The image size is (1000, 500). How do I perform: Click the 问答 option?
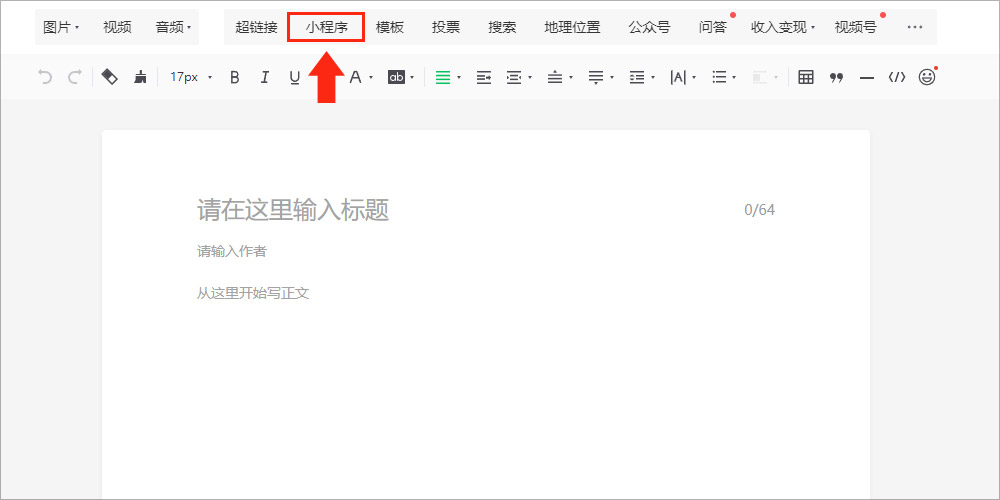[712, 27]
